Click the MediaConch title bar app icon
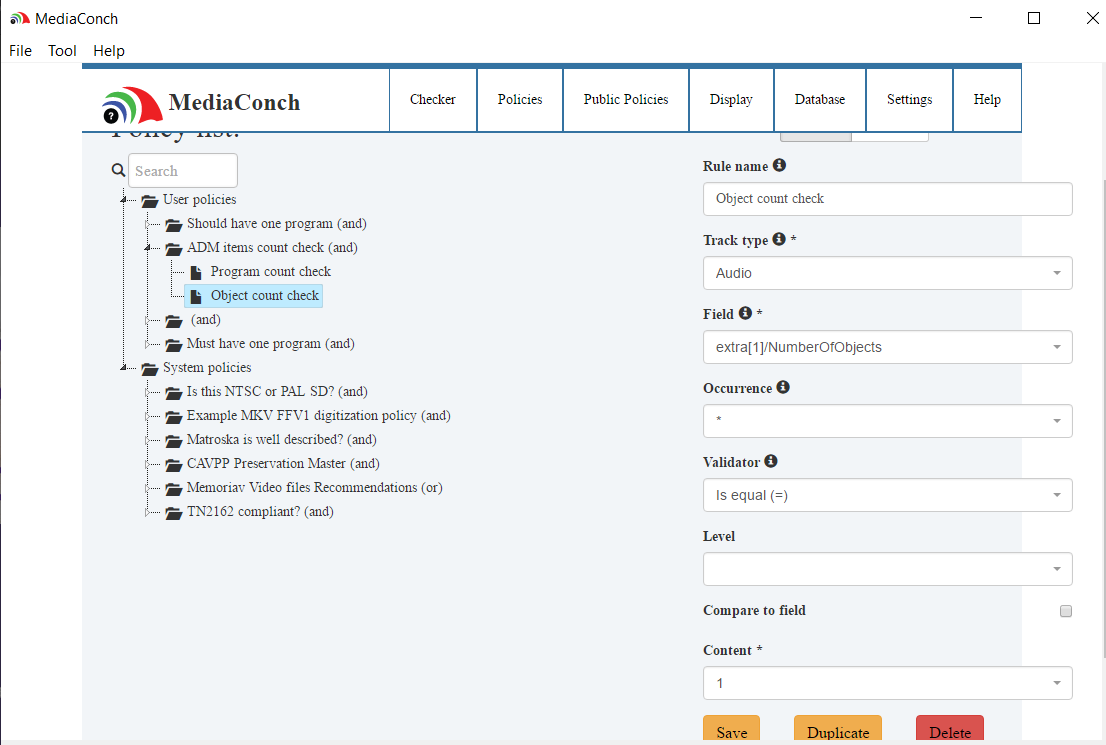The height and width of the screenshot is (745, 1106). coord(20,19)
